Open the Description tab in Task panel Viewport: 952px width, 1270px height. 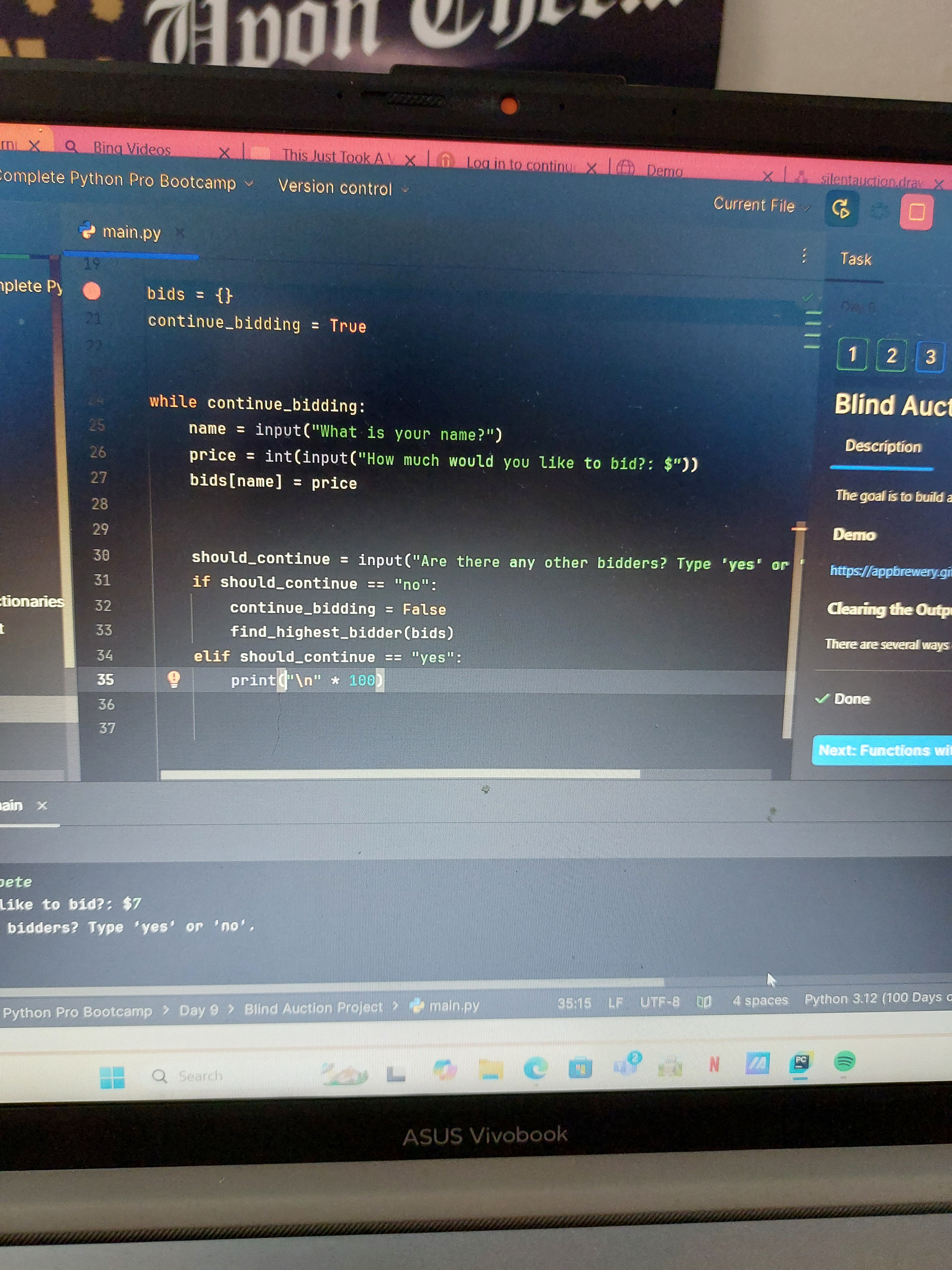click(x=883, y=446)
